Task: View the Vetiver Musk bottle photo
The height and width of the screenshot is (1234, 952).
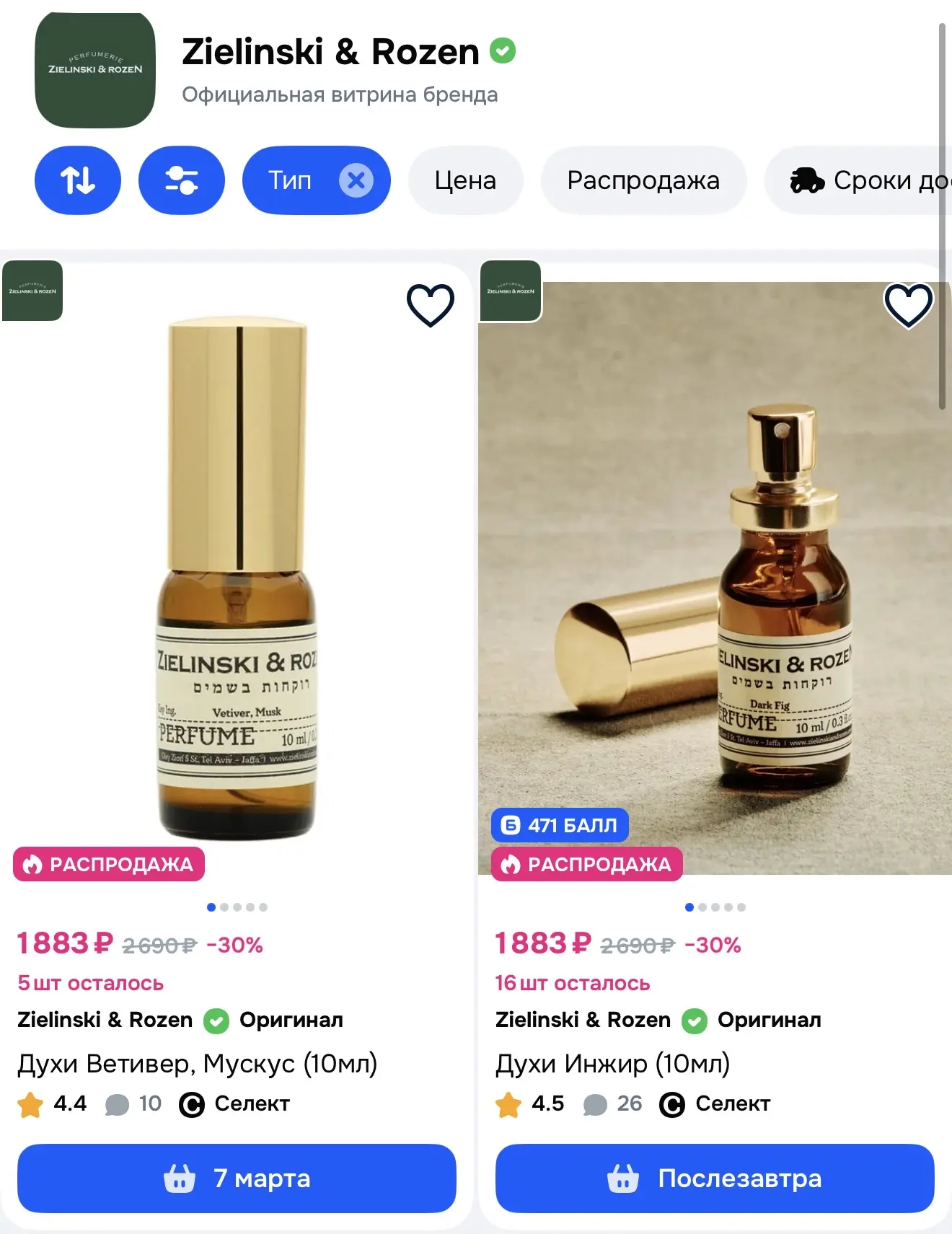Action: pyautogui.click(x=237, y=577)
